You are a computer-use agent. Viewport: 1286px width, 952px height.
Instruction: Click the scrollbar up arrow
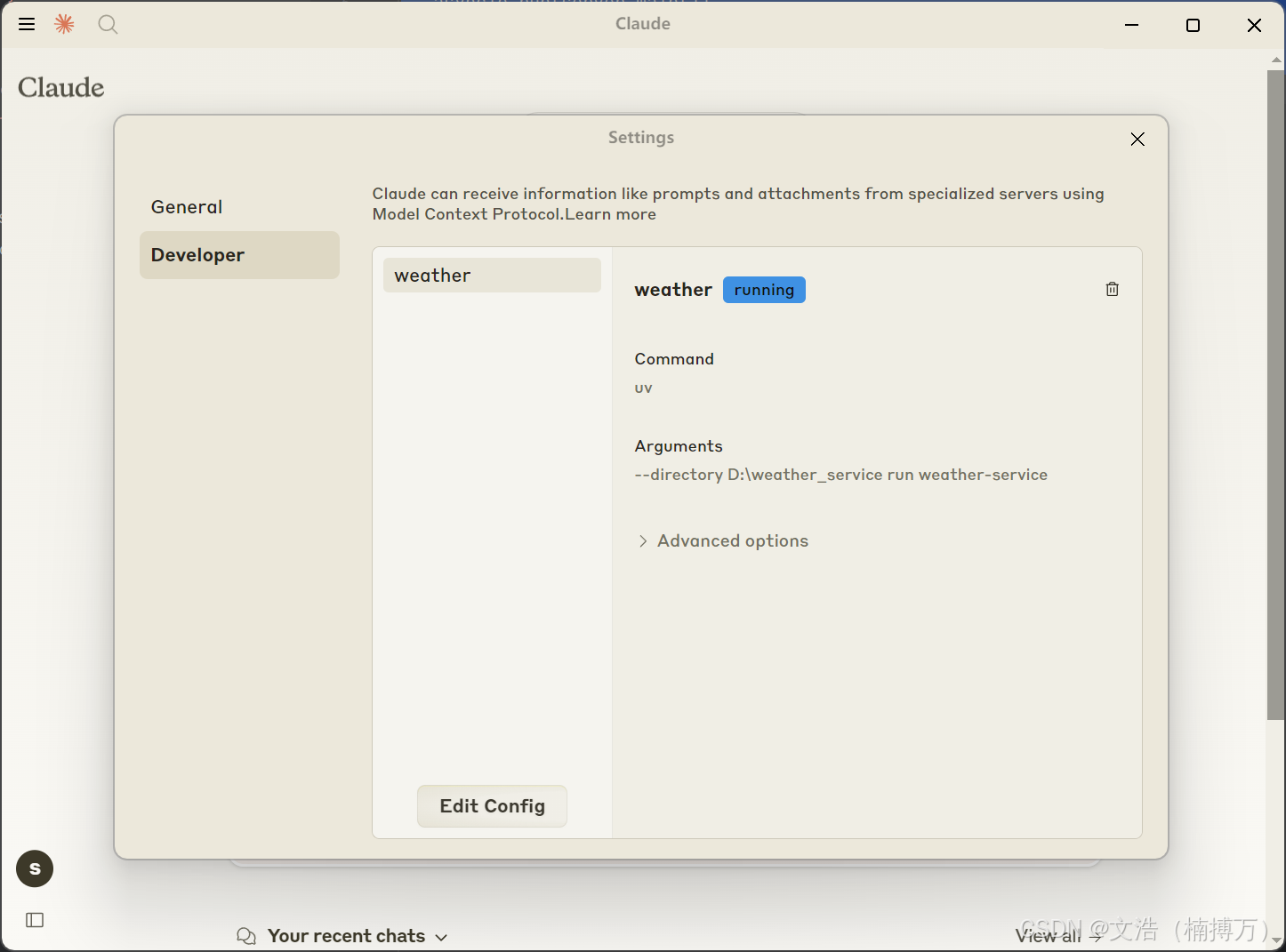tap(1276, 60)
